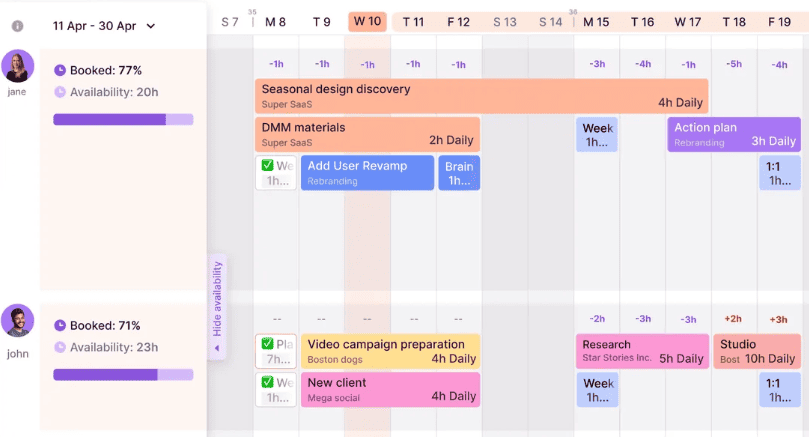This screenshot has width=809, height=437.
Task: Open John's Research Star Stories booking
Action: pyautogui.click(x=642, y=351)
